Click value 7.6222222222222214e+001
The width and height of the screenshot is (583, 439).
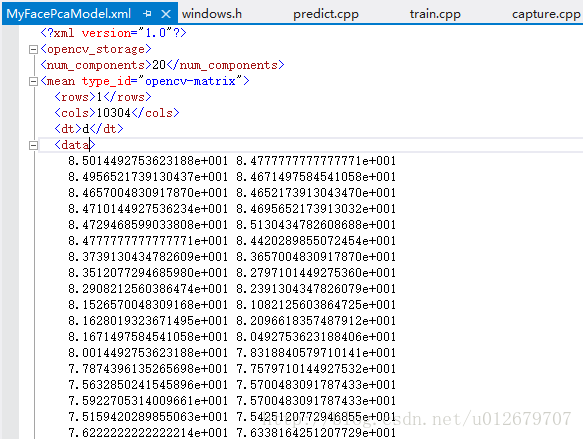148,433
